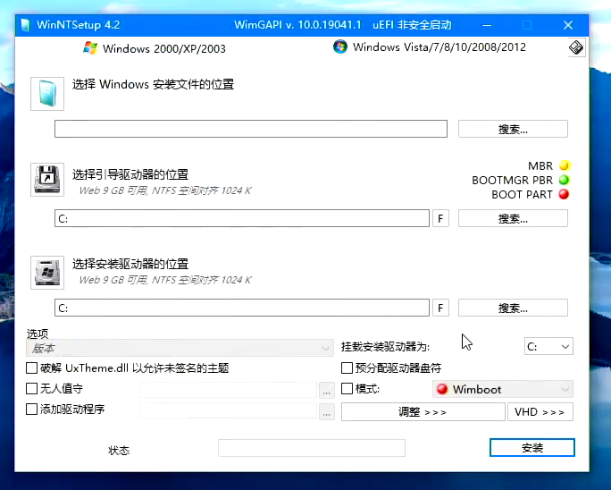
Task: Click the BOOT PART label text
Action: [522, 194]
